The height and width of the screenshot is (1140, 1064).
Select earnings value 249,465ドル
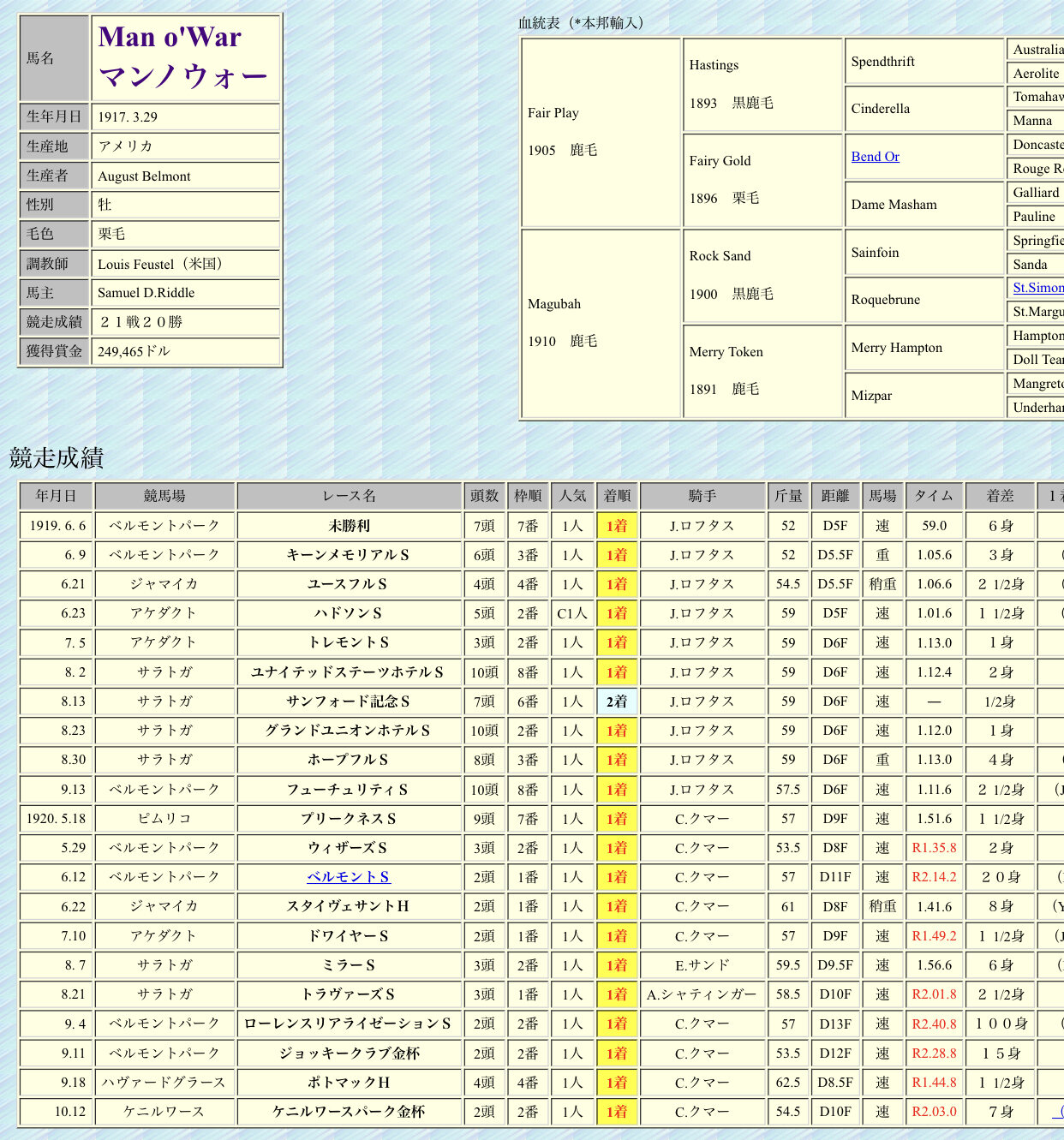pyautogui.click(x=134, y=351)
